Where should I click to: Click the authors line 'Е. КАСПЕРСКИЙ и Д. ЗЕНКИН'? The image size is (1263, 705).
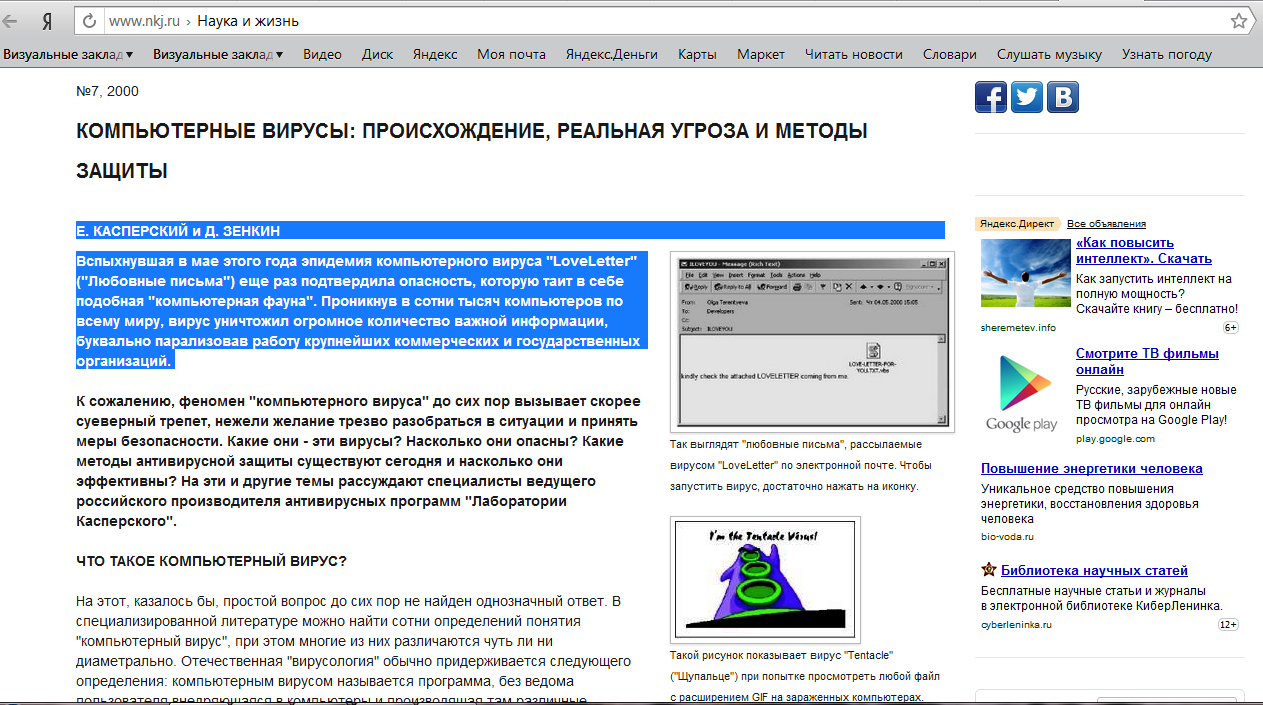coord(178,231)
